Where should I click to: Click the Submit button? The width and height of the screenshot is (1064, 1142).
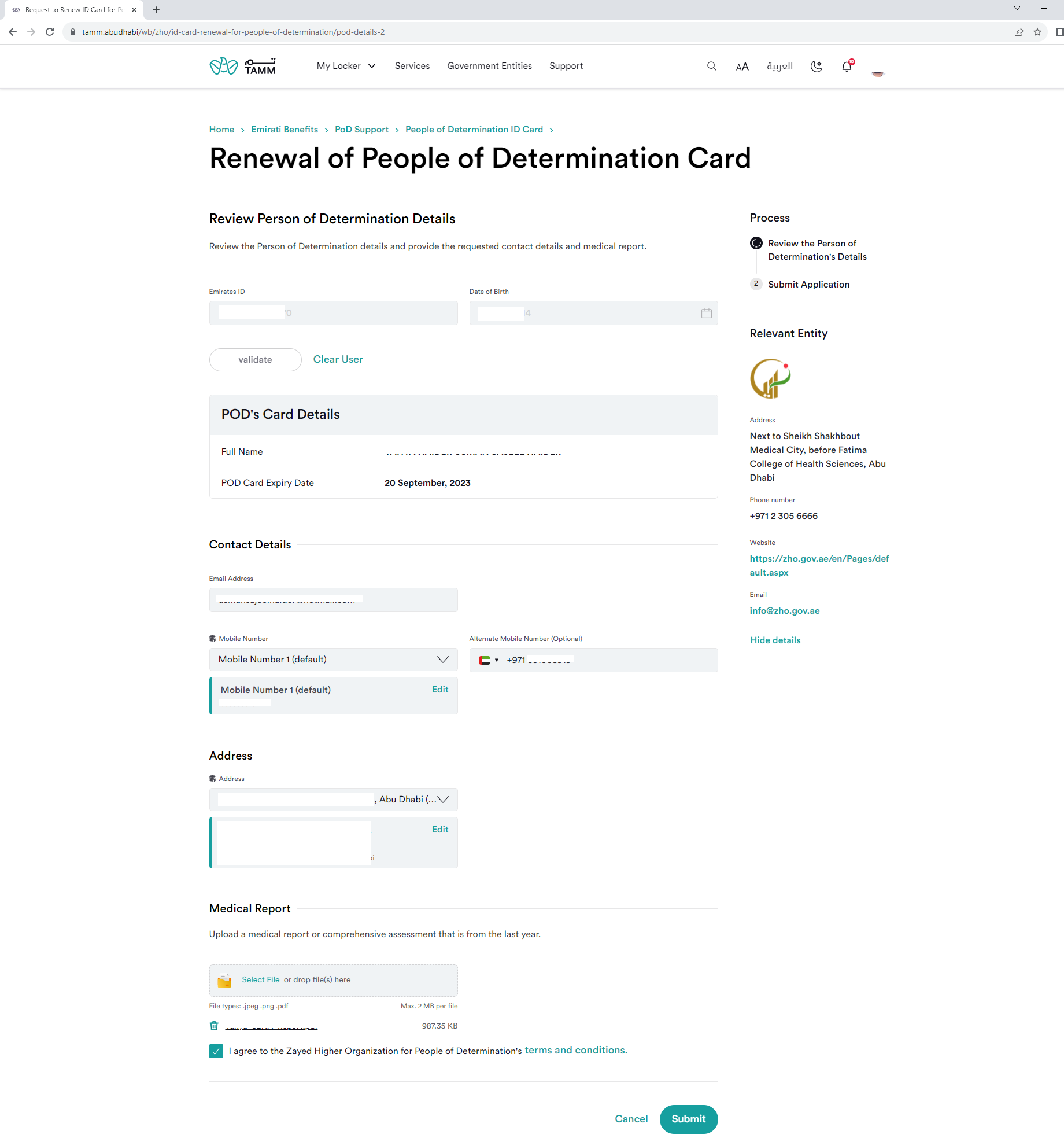[x=688, y=1119]
